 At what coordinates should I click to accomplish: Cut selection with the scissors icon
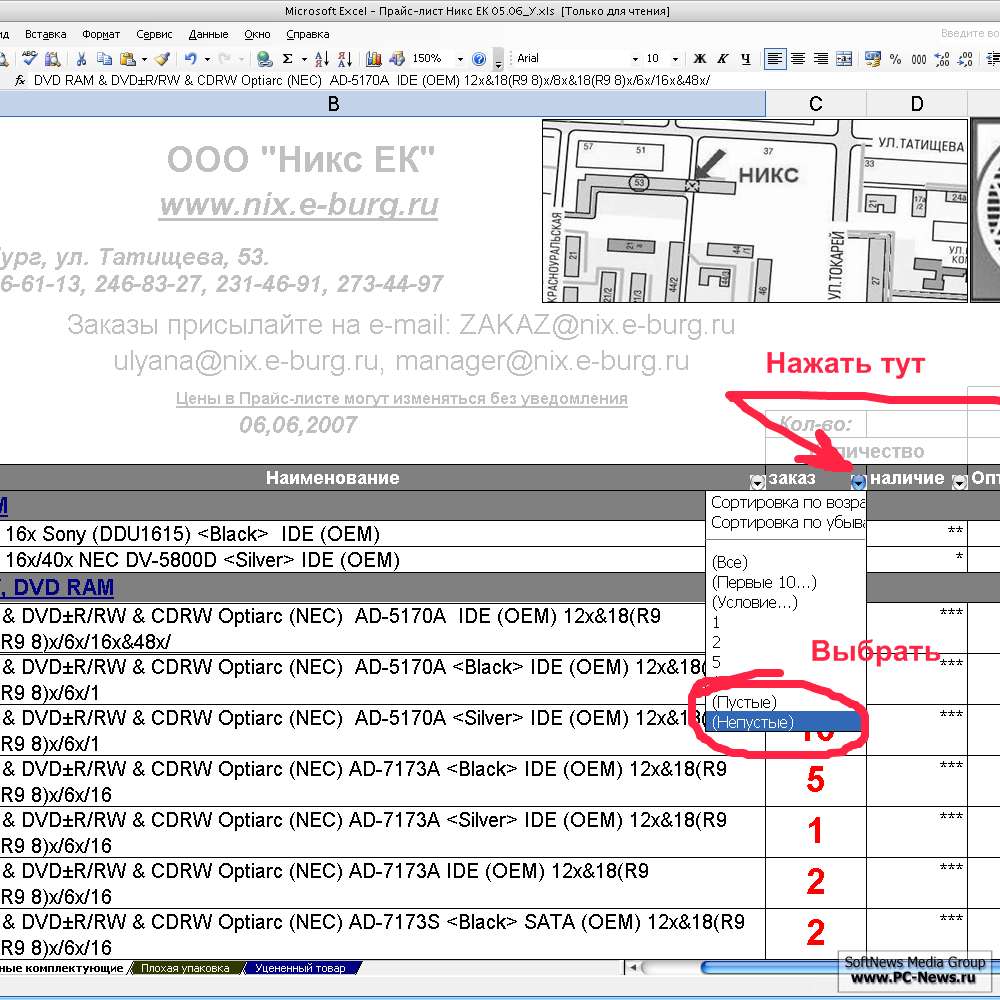(x=81, y=59)
